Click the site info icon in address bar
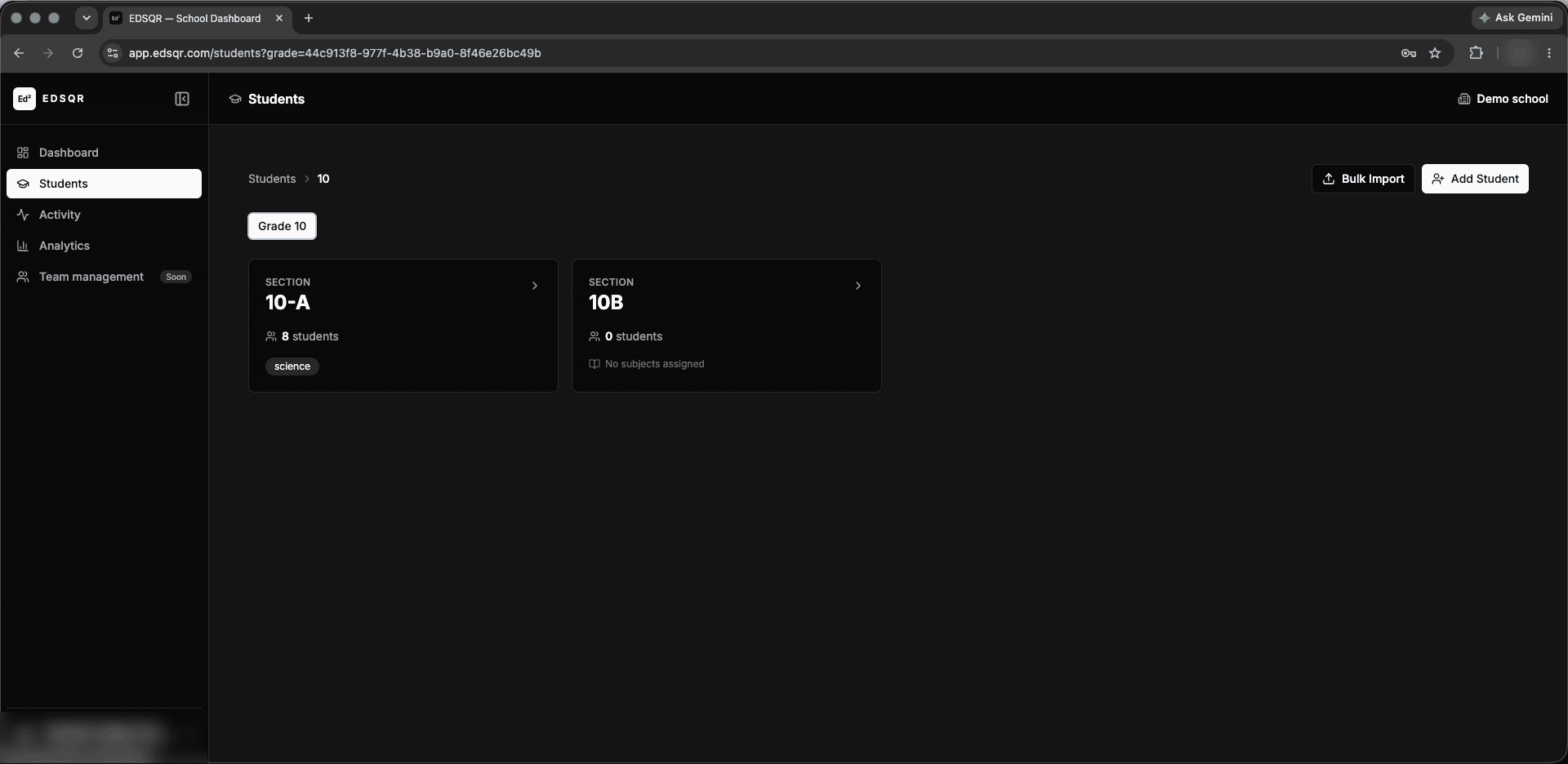This screenshot has width=1568, height=764. [113, 53]
